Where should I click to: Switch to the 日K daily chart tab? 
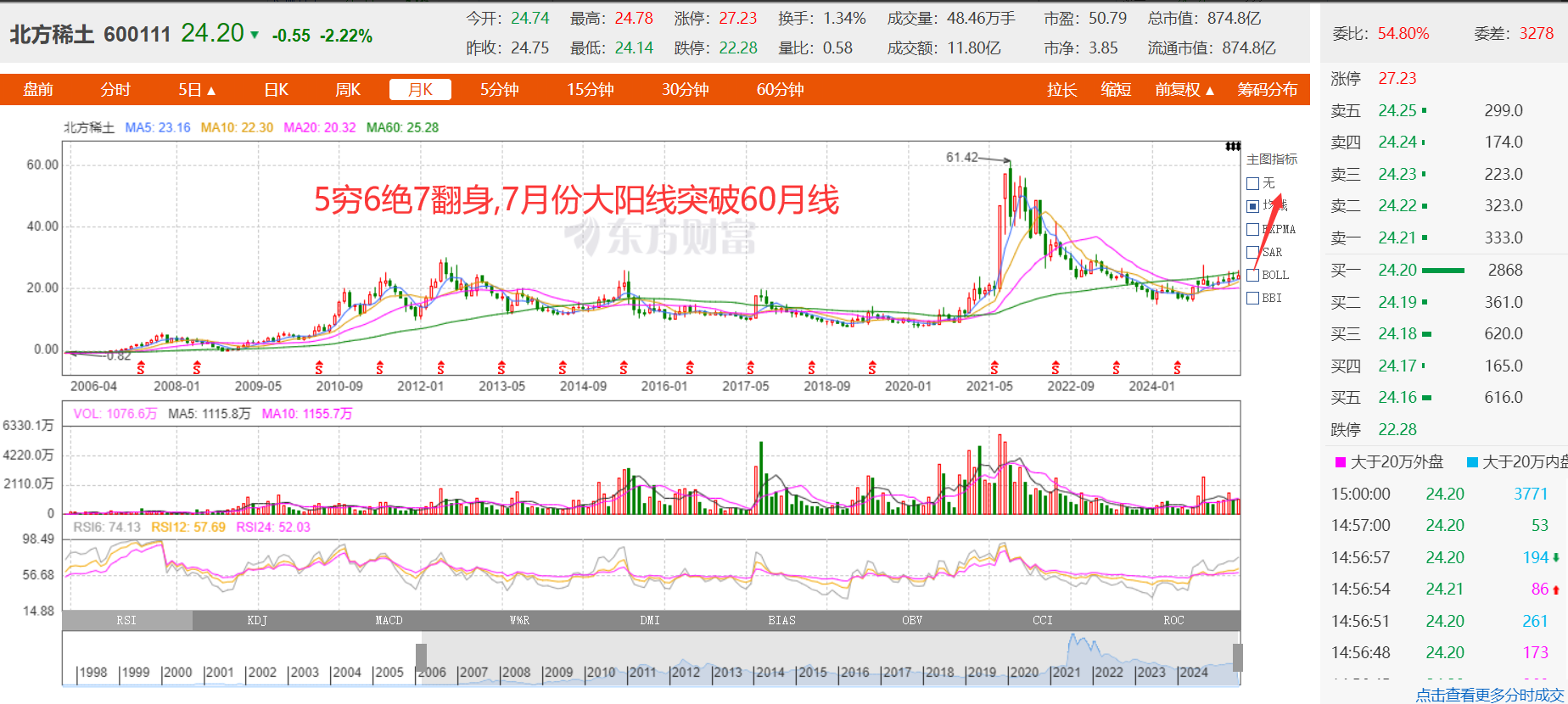(x=277, y=90)
